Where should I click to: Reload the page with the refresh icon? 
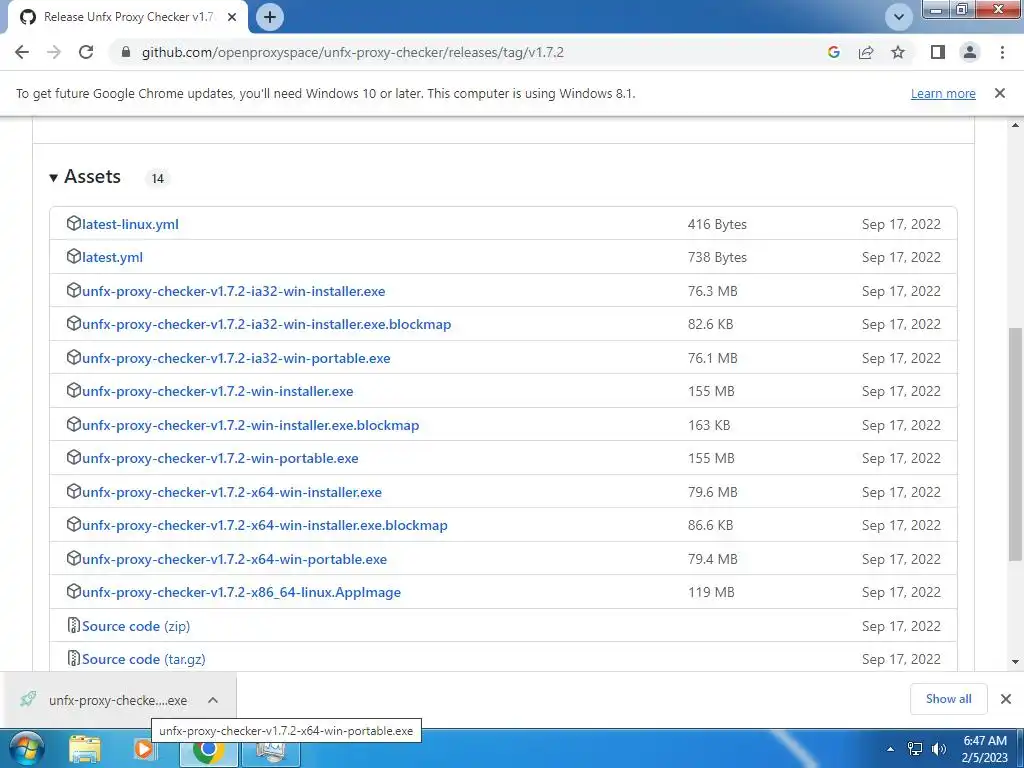pos(86,52)
